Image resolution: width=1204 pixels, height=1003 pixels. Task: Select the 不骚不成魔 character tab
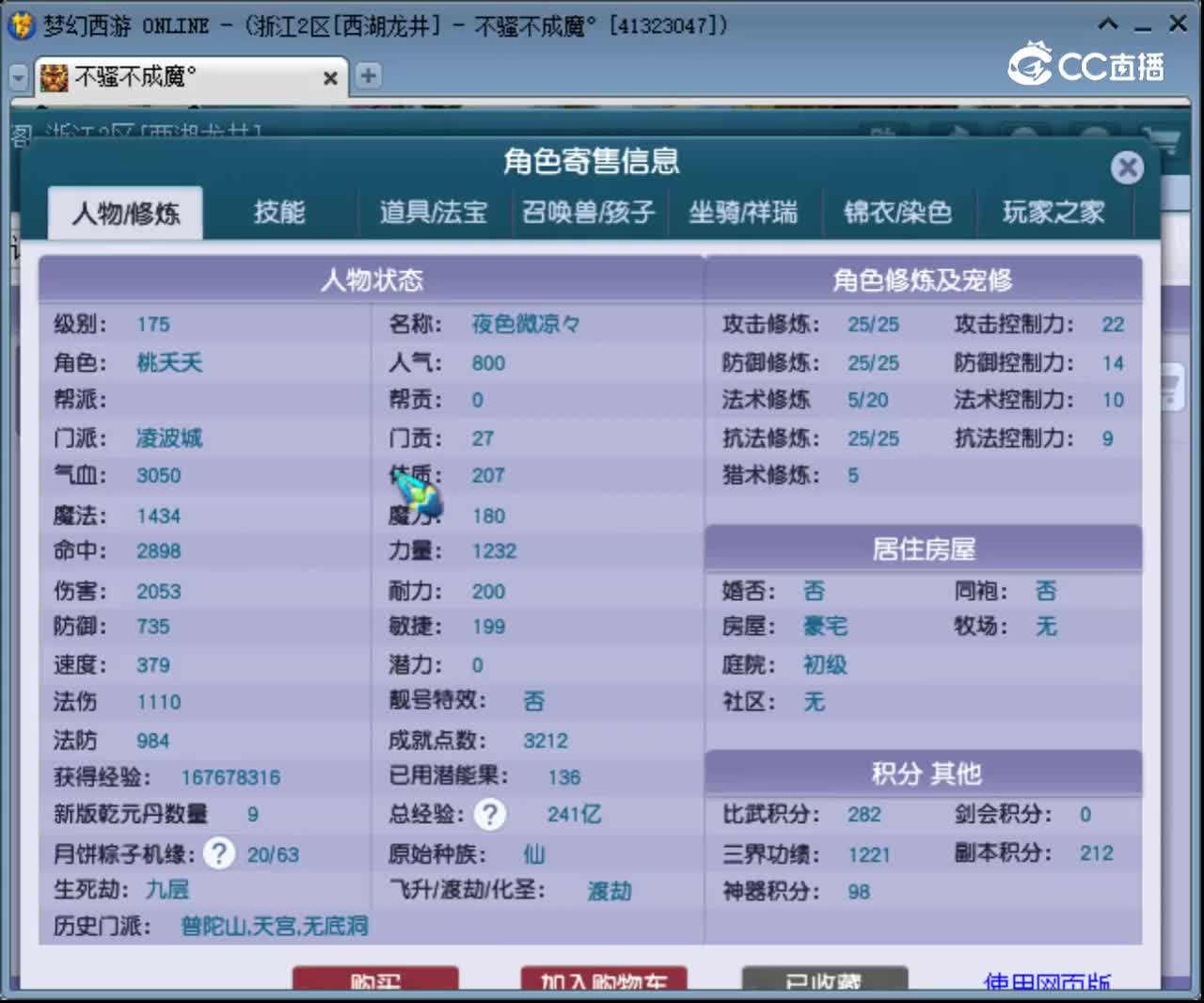coord(191,76)
